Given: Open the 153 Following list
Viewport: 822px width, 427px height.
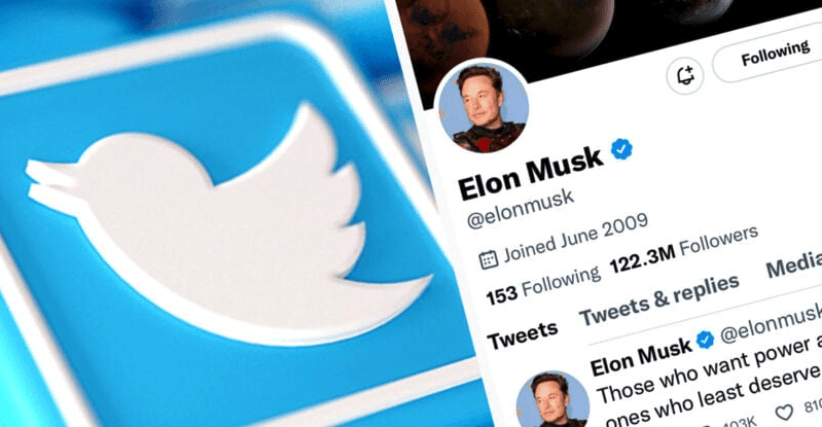Looking at the screenshot, I should 543,286.
